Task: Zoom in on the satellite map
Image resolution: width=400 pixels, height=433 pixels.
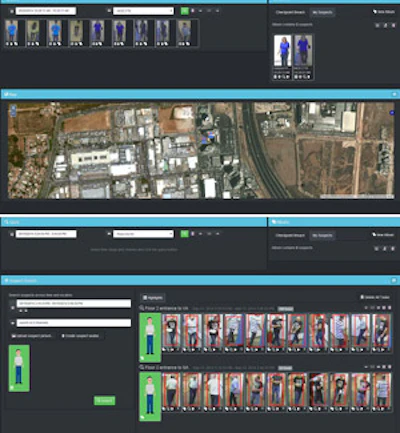Action: point(13,108)
